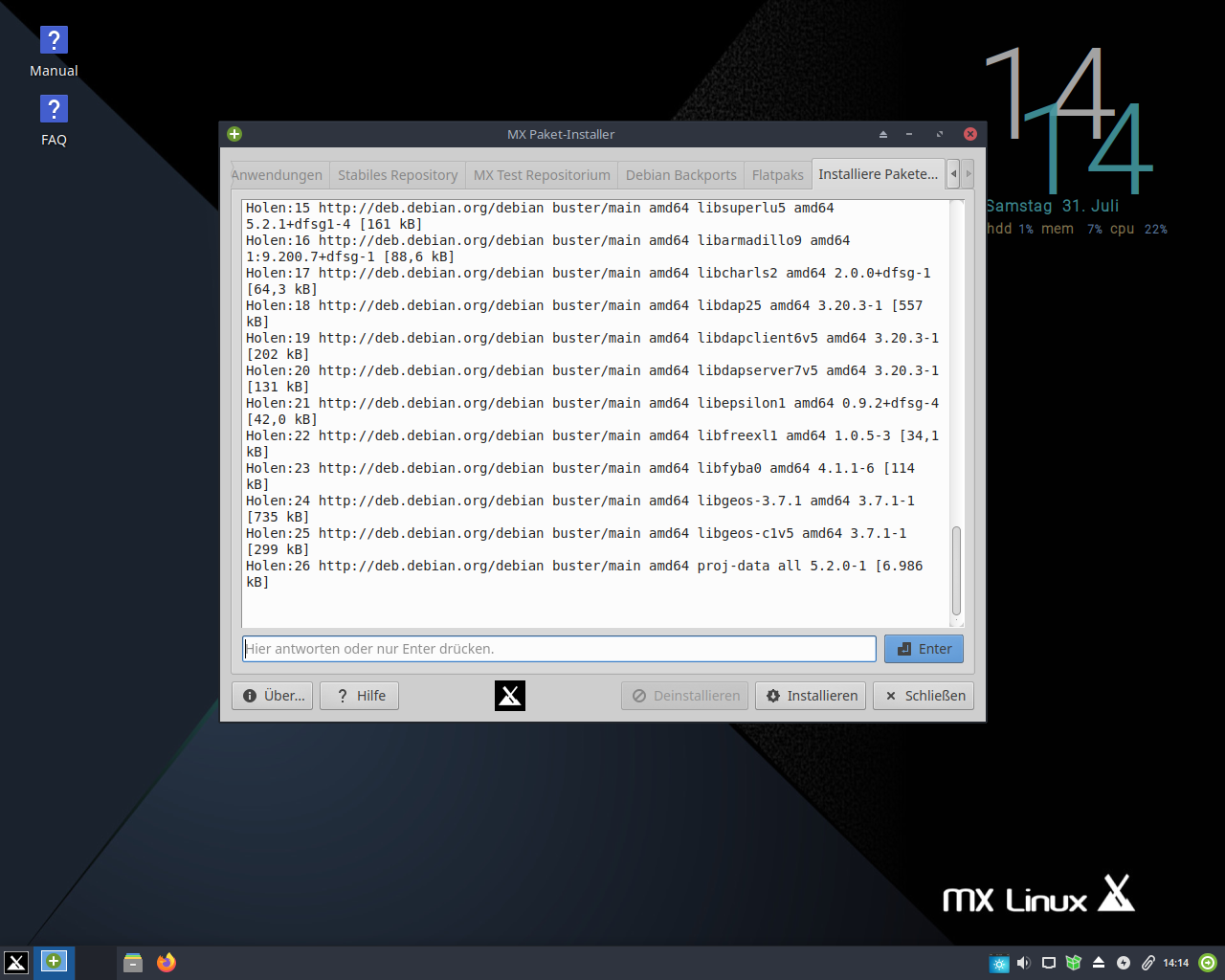The image size is (1225, 980).
Task: Click the 'MX Paket-Installer' window title
Action: pos(561,134)
